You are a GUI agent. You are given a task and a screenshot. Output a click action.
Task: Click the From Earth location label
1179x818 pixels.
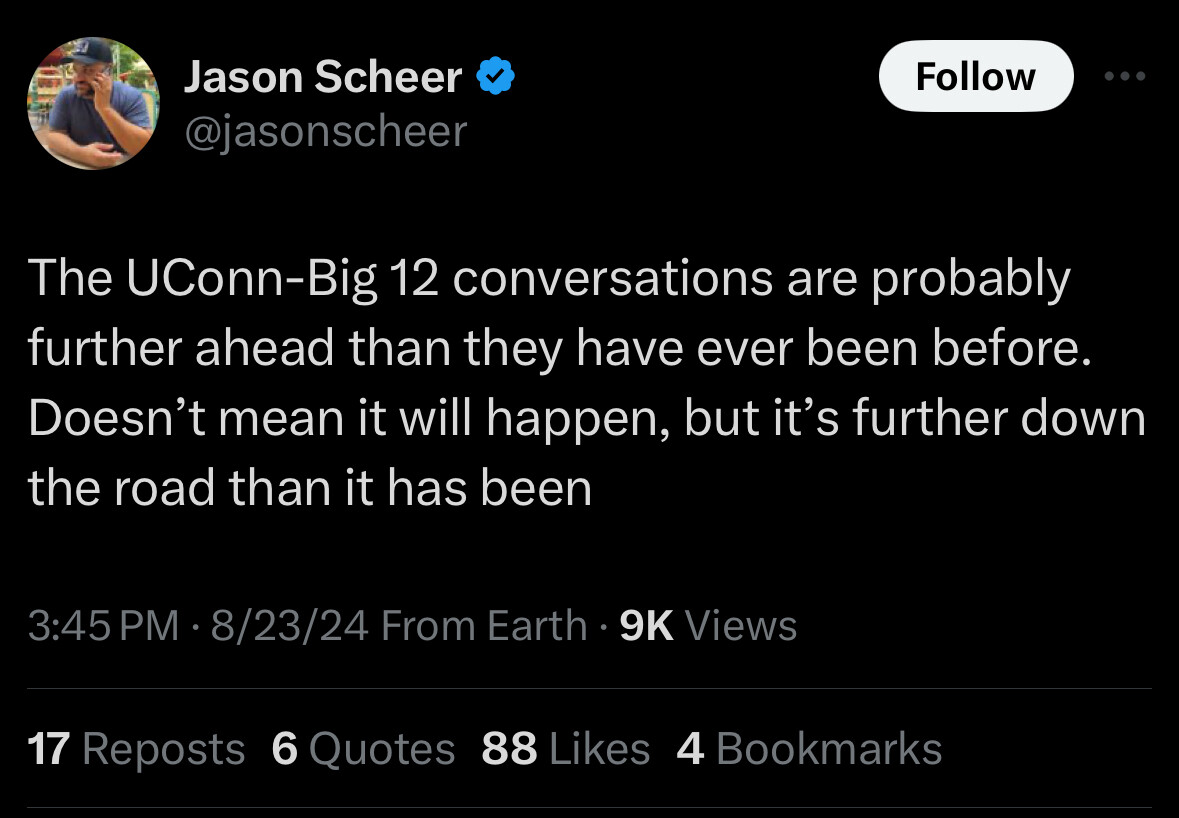(484, 626)
